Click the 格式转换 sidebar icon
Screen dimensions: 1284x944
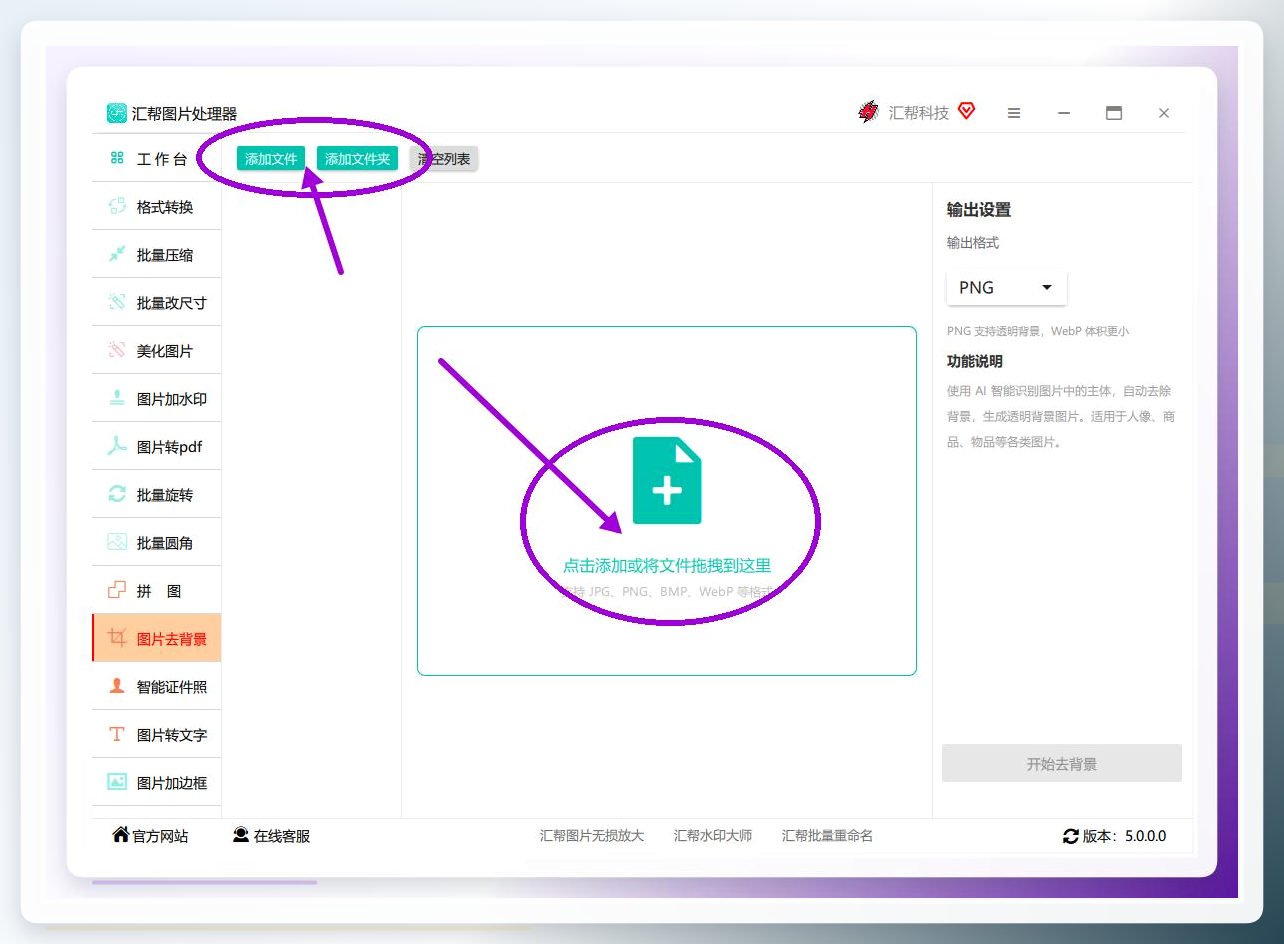[117, 206]
